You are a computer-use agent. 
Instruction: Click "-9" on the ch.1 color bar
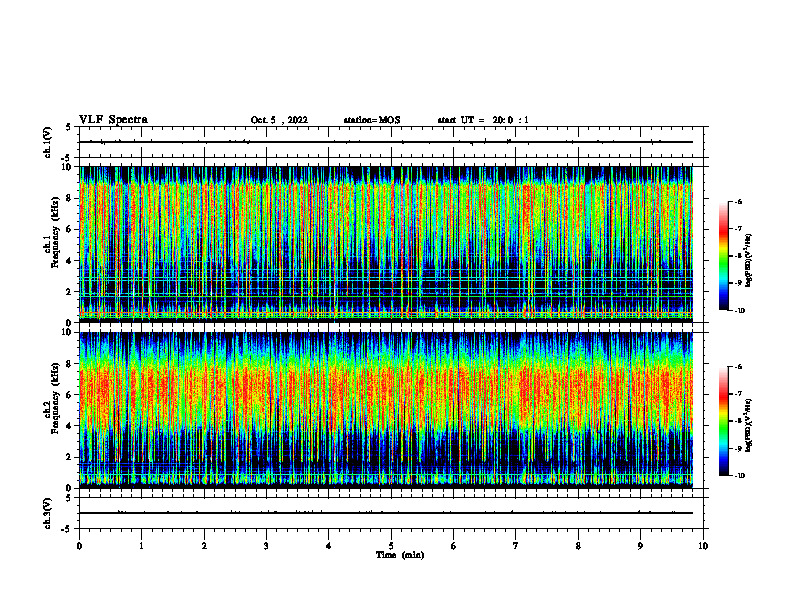click(x=738, y=283)
